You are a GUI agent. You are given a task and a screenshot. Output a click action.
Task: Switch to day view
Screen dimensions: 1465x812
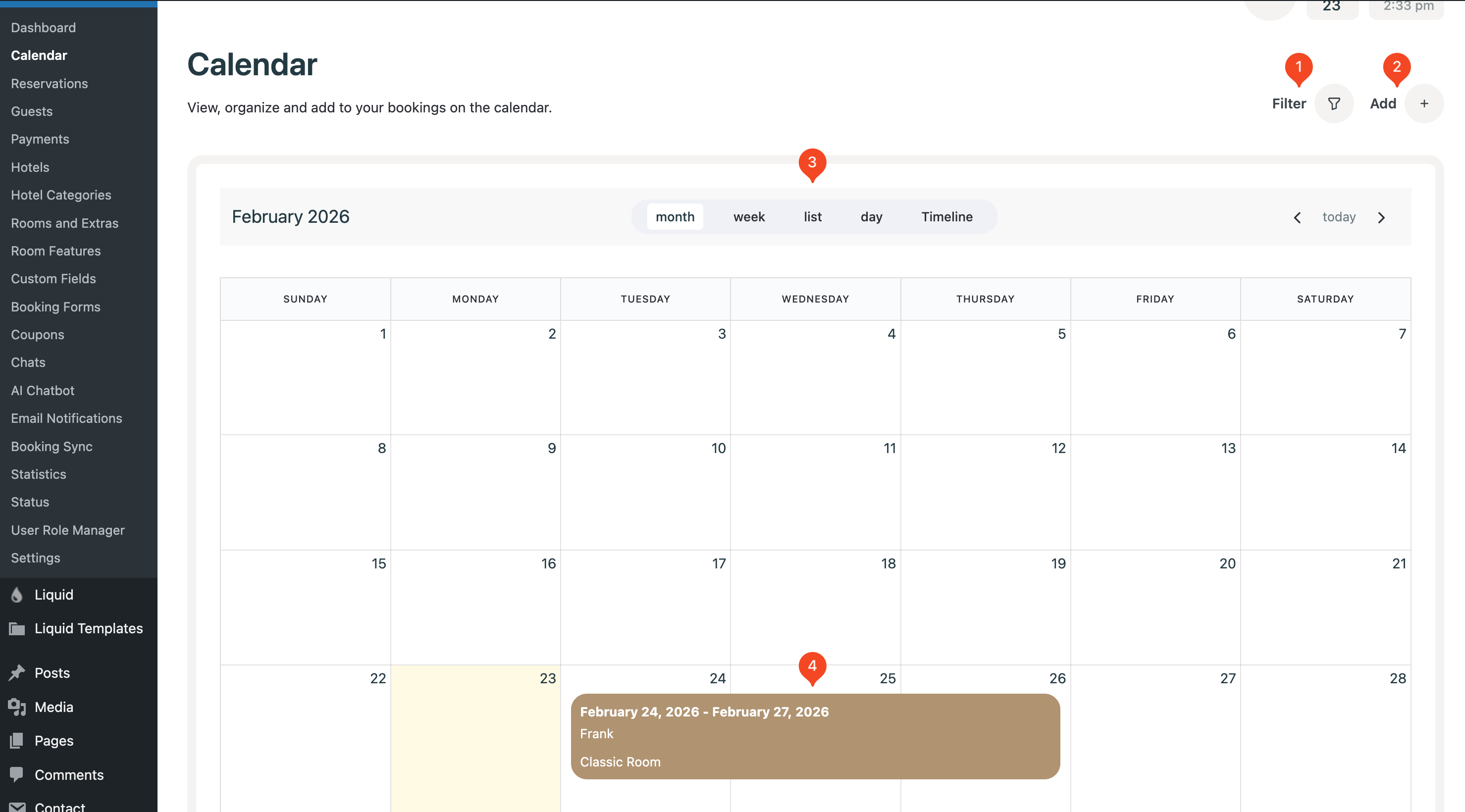[871, 217]
